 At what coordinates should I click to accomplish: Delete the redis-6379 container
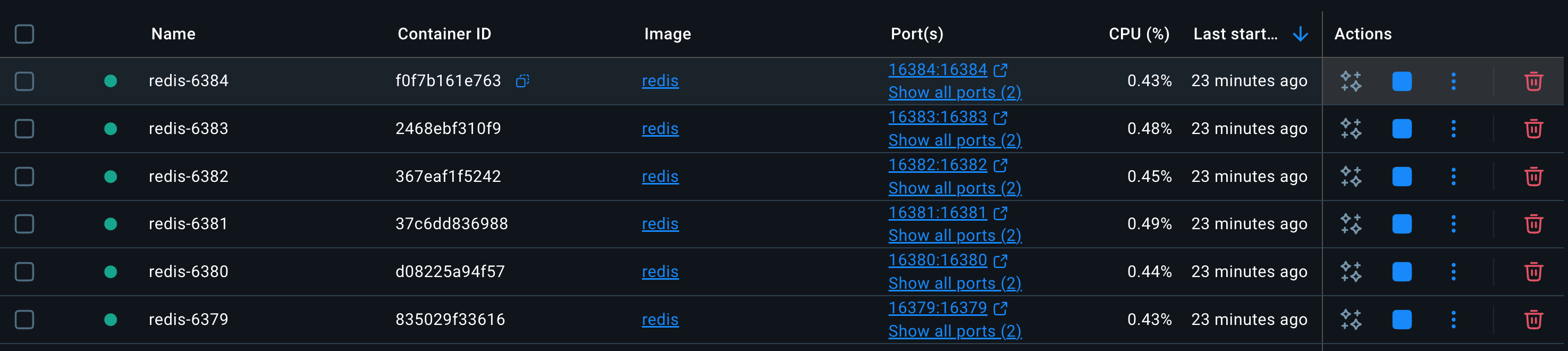1533,319
